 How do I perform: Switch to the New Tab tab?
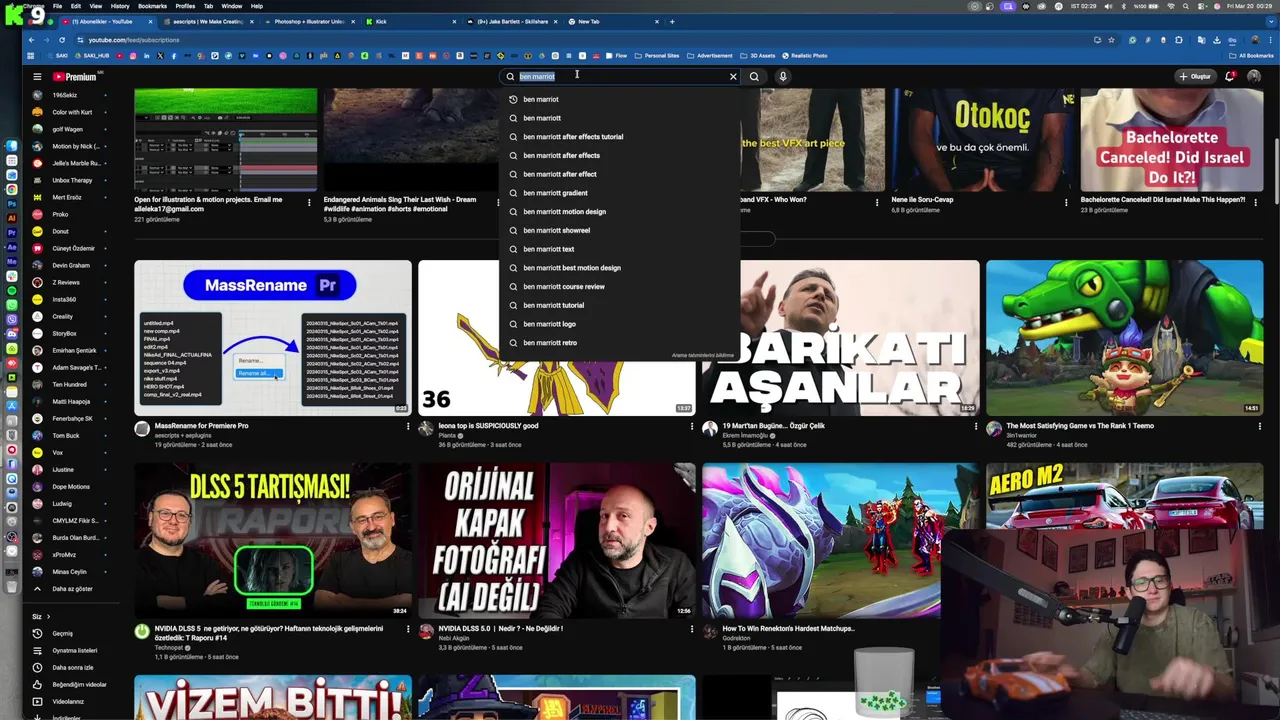pyautogui.click(x=614, y=21)
